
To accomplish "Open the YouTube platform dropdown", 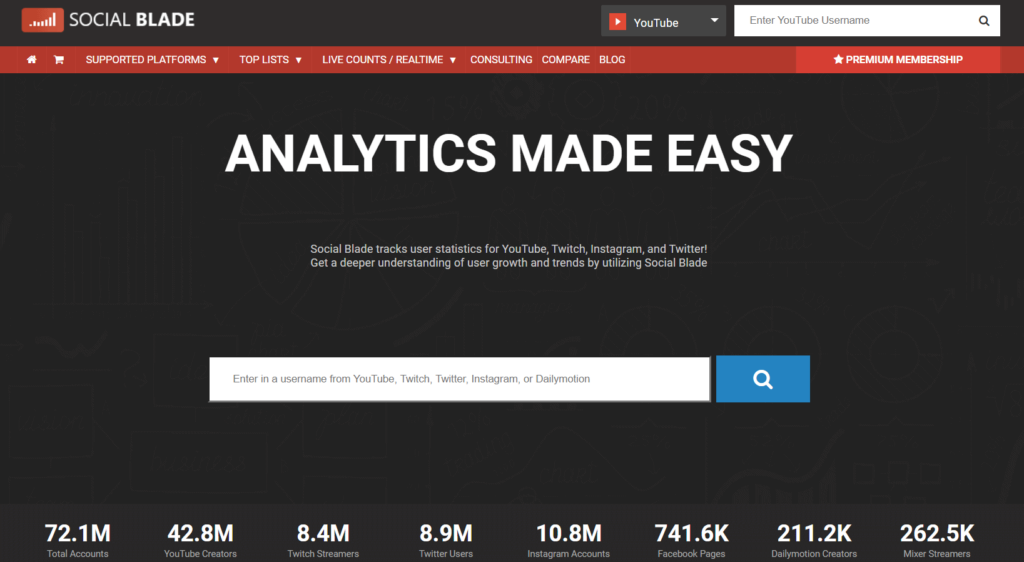I will click(664, 22).
